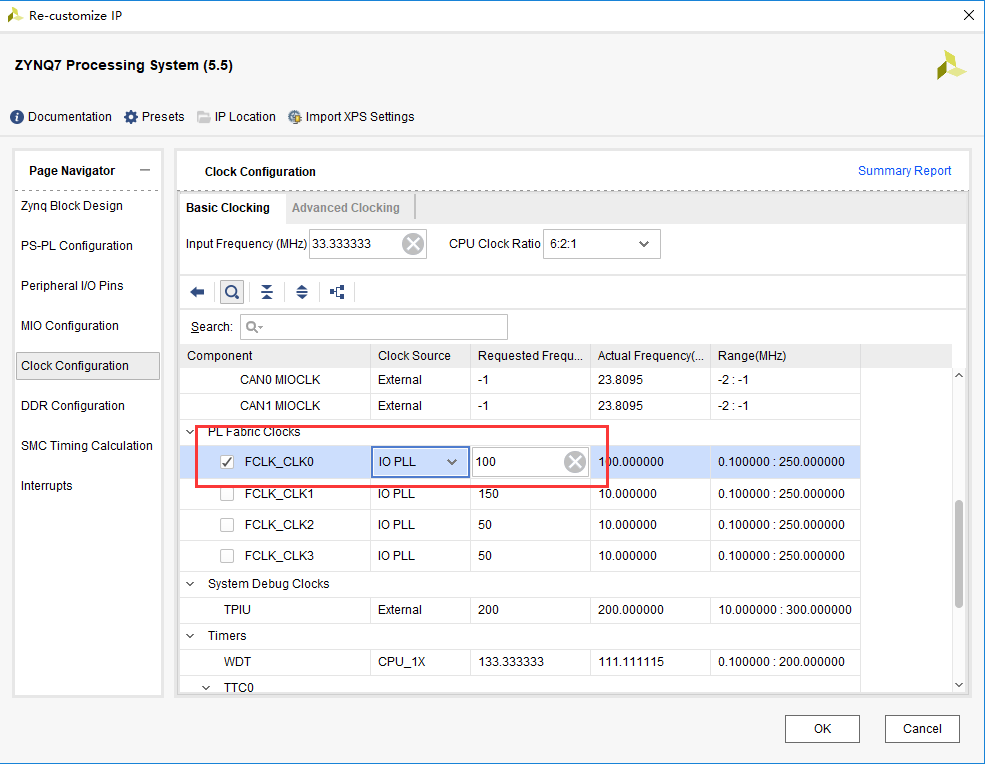Select the WDT row
Viewport: 985px width, 764px height.
(x=520, y=662)
